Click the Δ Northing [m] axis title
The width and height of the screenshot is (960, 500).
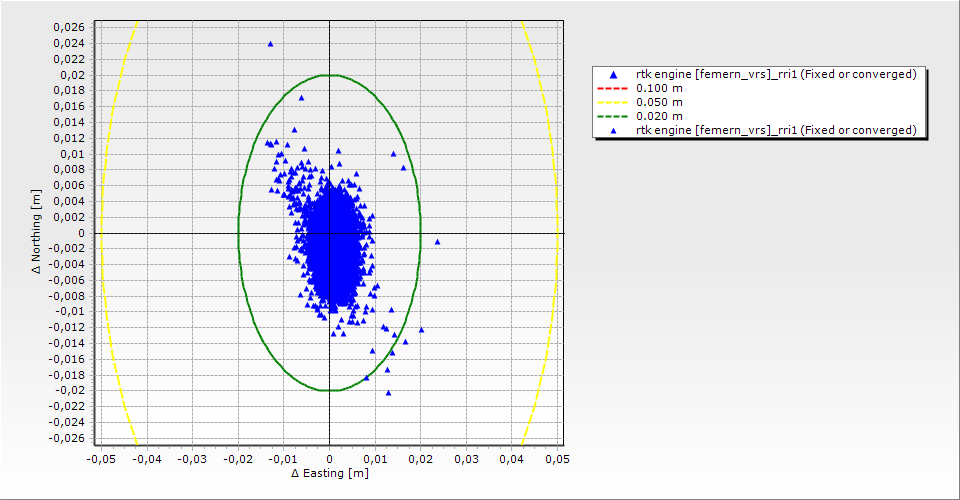click(x=37, y=232)
